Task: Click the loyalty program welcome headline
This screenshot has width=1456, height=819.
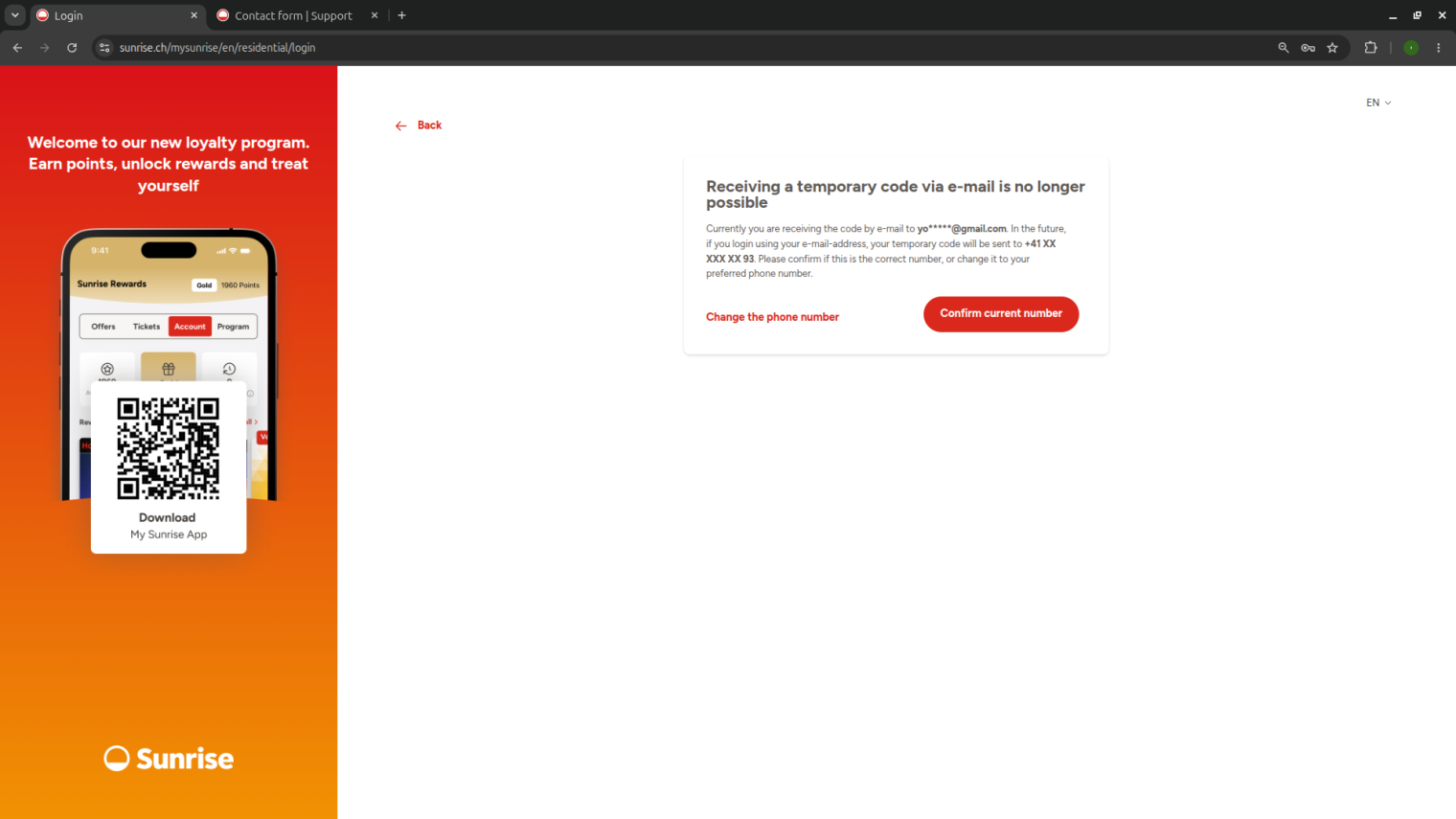Action: click(x=169, y=164)
